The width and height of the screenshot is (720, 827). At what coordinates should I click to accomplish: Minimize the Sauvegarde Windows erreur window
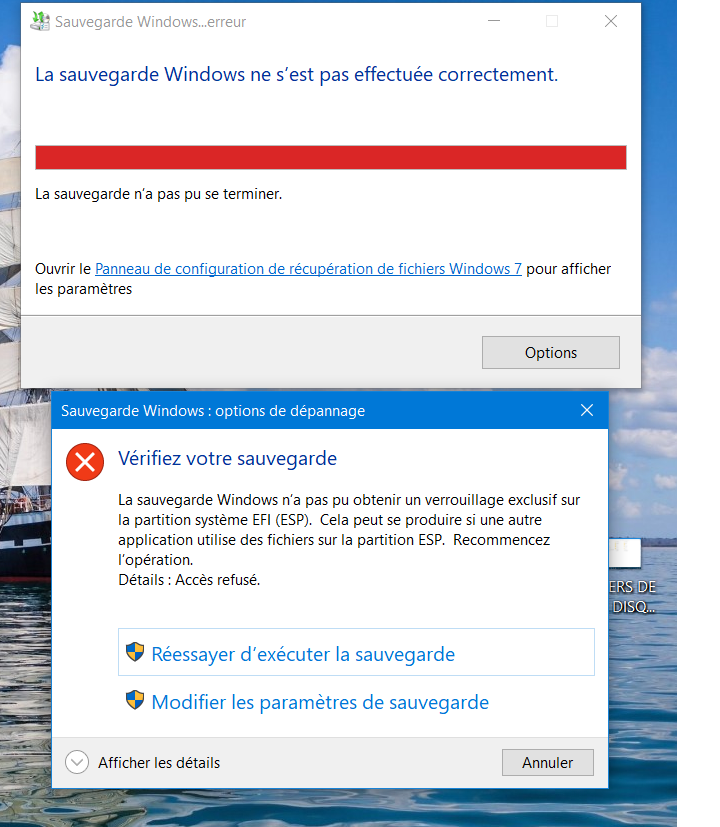click(494, 21)
